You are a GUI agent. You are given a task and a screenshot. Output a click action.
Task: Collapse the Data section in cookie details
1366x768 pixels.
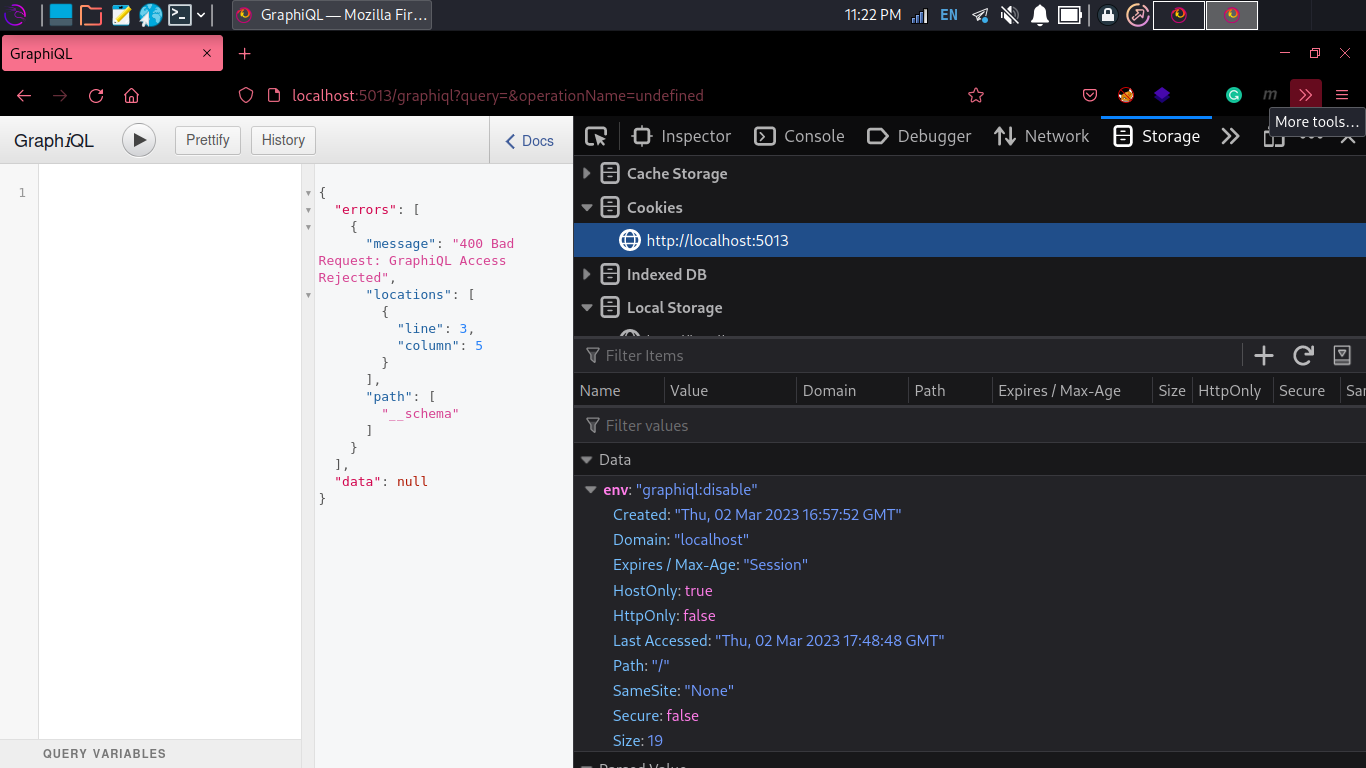click(587, 460)
